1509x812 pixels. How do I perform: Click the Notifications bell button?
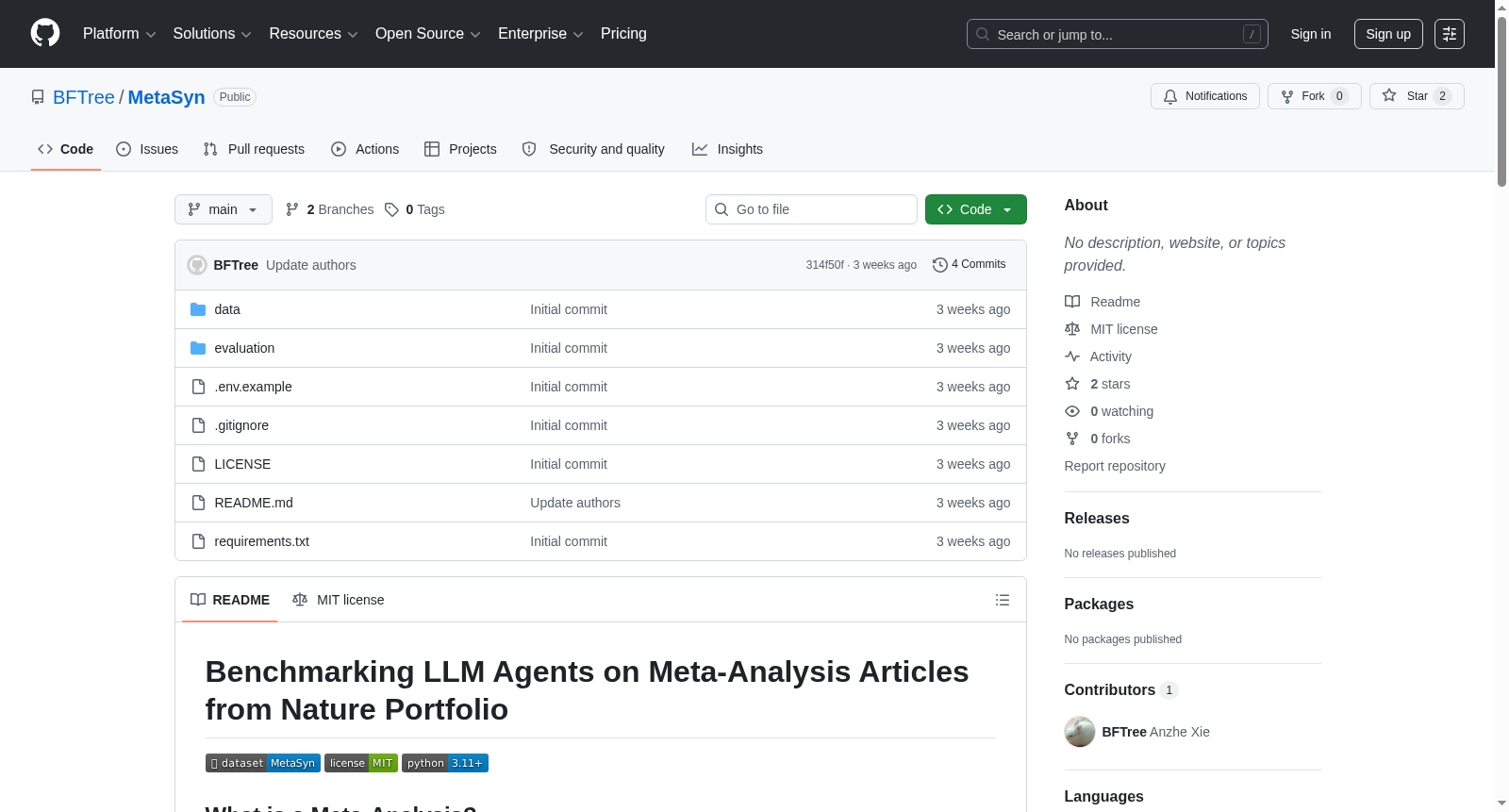(x=1204, y=96)
